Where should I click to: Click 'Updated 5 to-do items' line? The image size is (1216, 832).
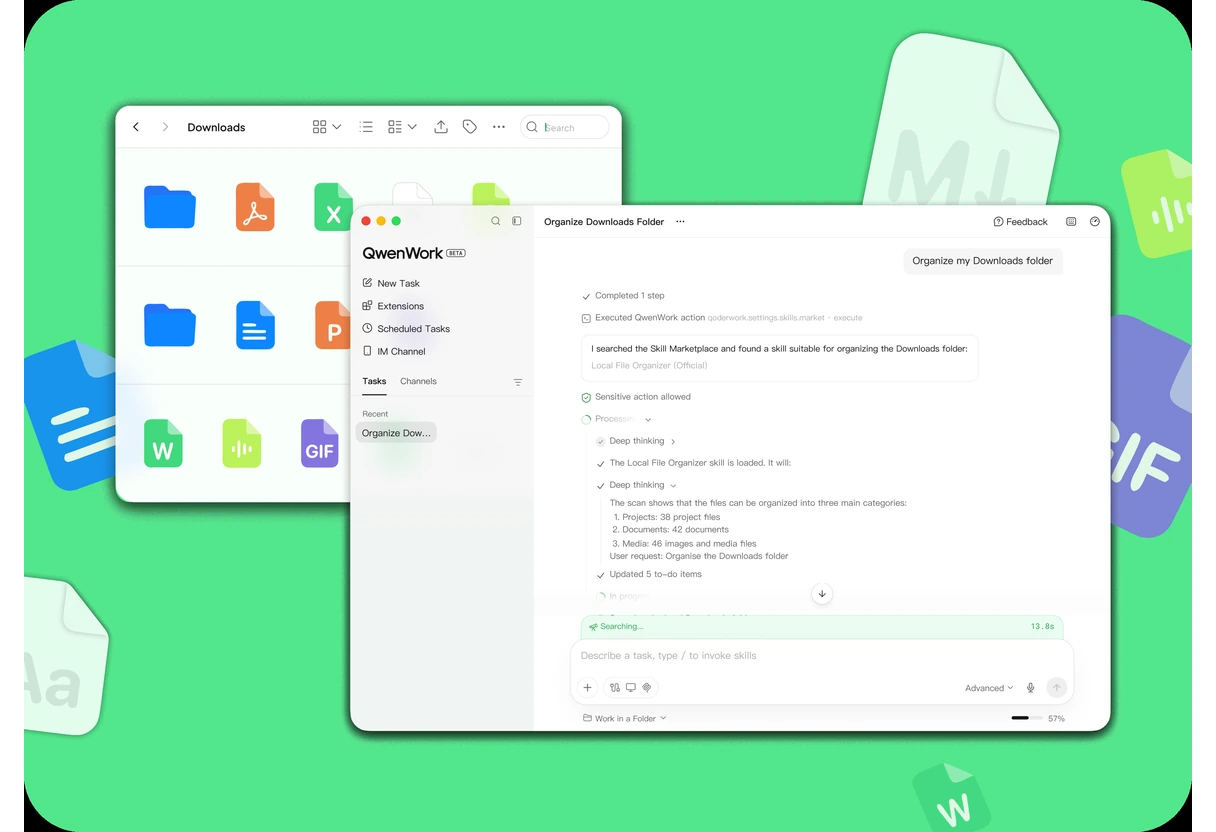click(649, 575)
